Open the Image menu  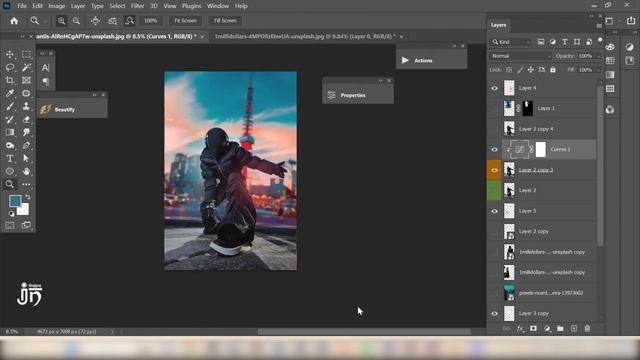pyautogui.click(x=57, y=6)
